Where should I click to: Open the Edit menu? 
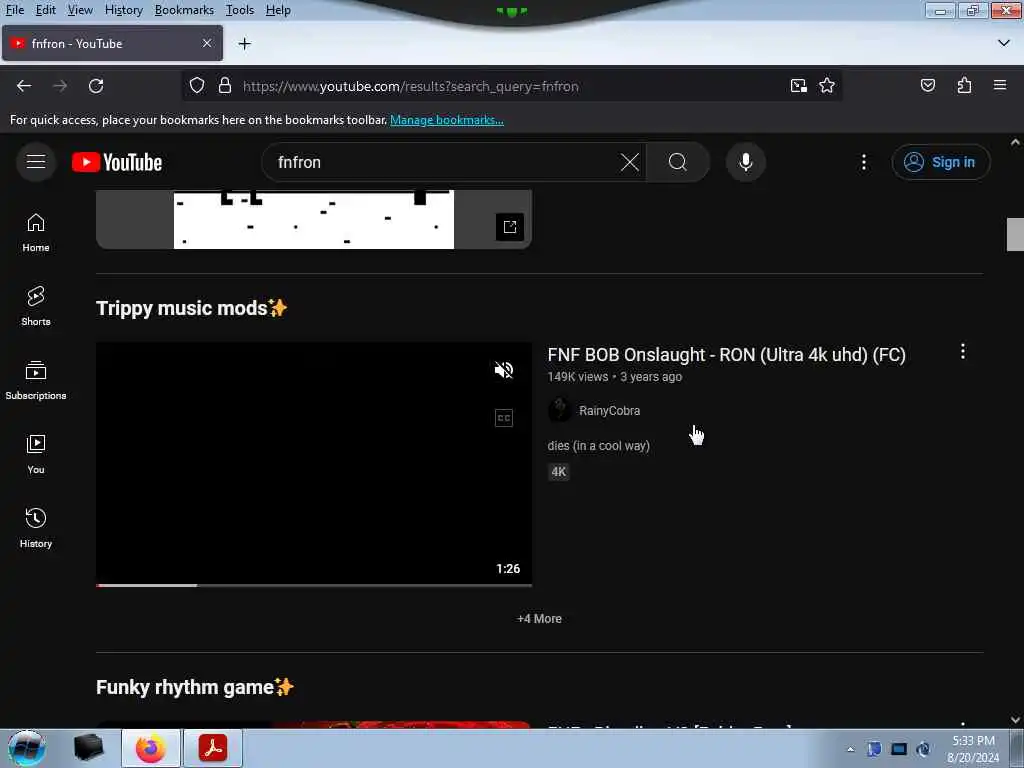point(46,10)
